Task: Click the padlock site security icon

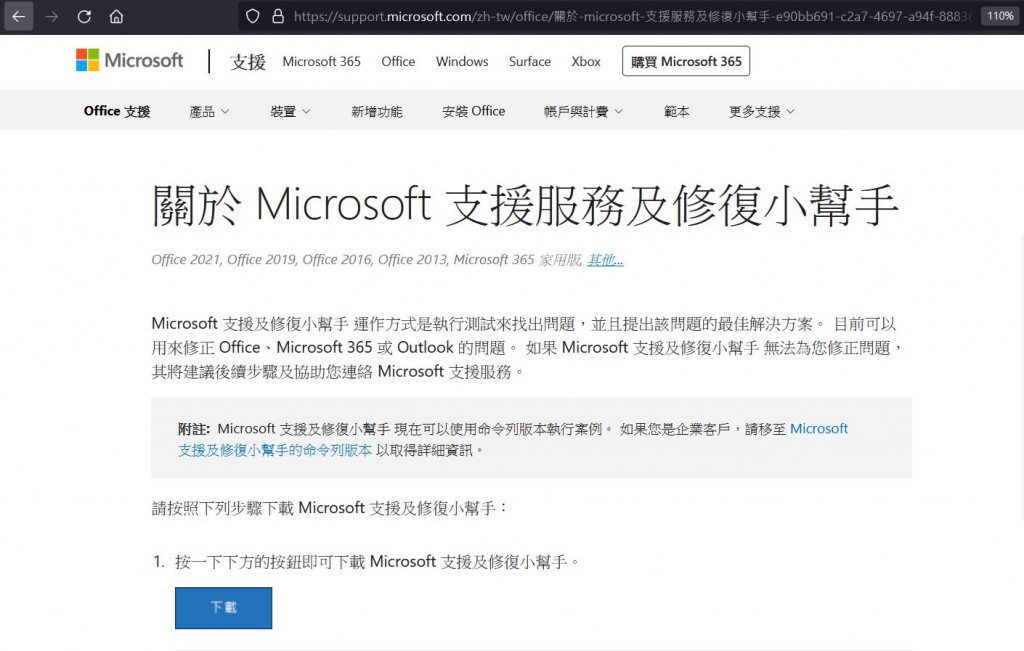Action: point(278,16)
